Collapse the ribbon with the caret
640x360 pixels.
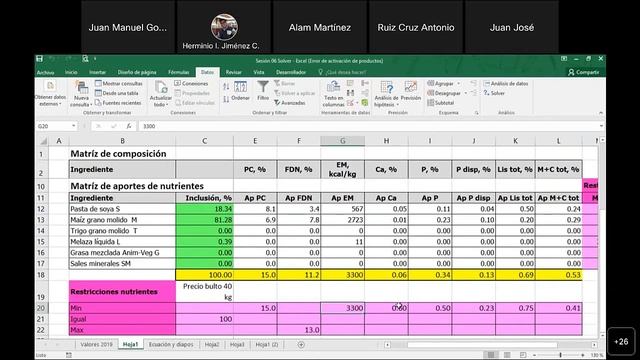pyautogui.click(x=600, y=113)
